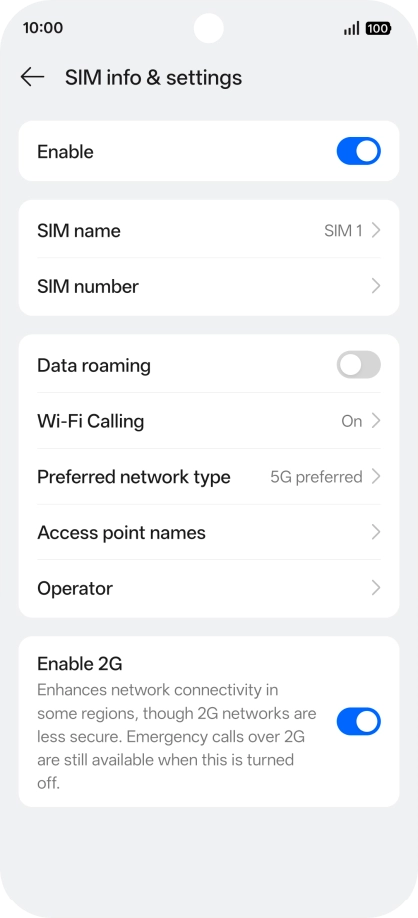418x918 pixels.
Task: Tap the chevron next to SIM number
Action: tap(376, 286)
